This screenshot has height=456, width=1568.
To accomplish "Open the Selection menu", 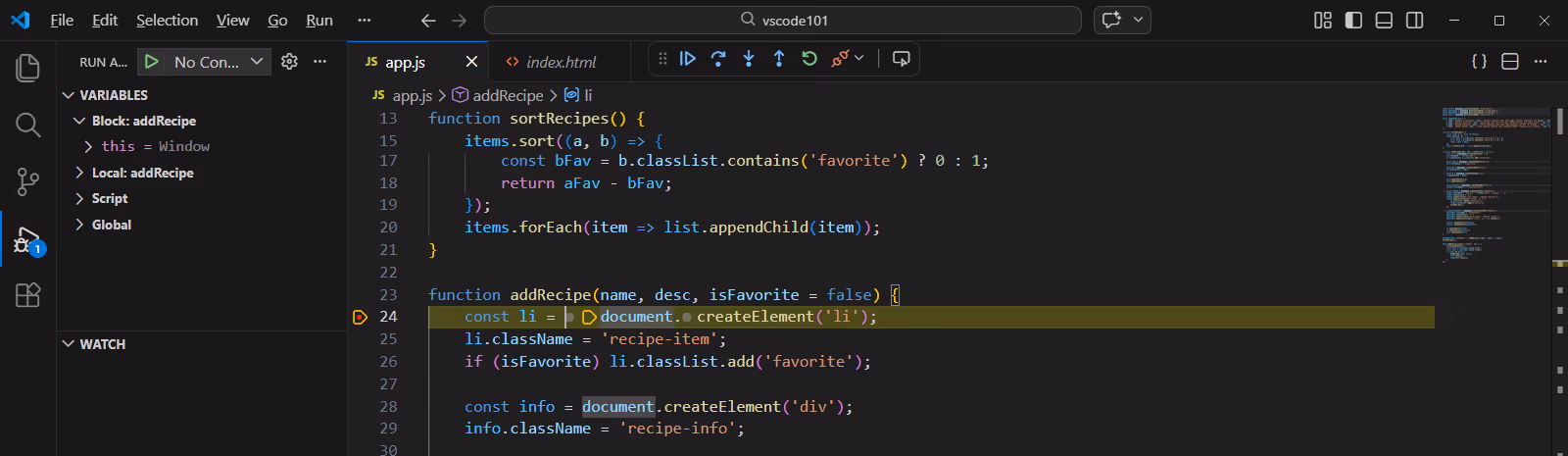I will [167, 21].
